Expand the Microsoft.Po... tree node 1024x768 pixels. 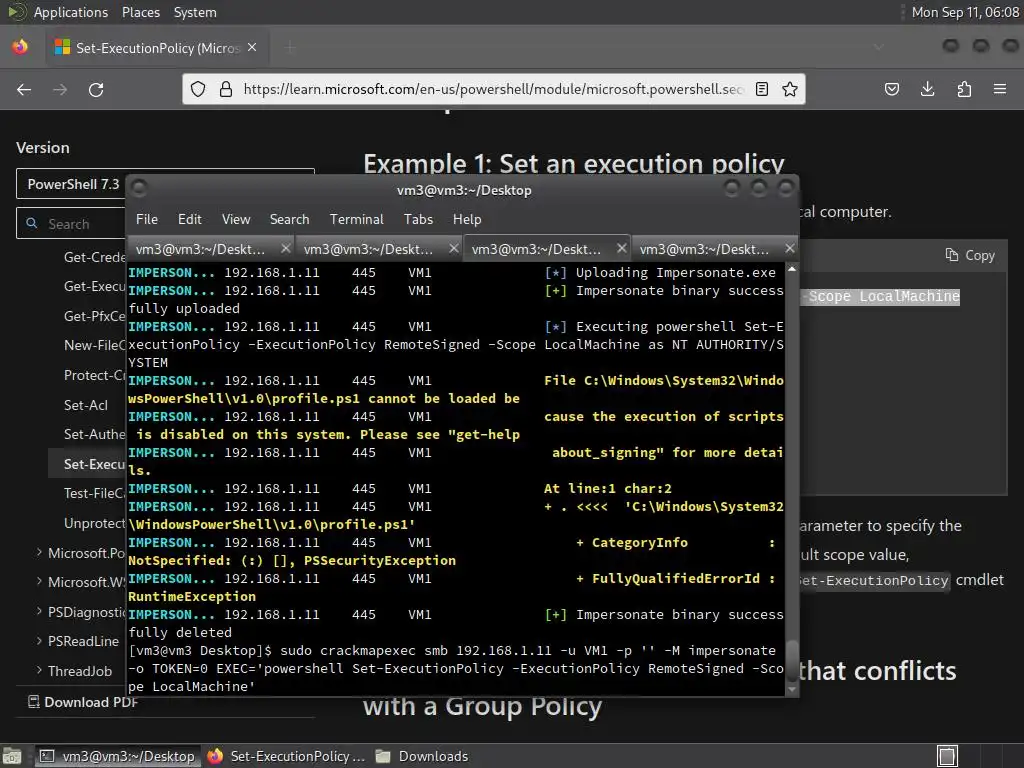[x=39, y=552]
